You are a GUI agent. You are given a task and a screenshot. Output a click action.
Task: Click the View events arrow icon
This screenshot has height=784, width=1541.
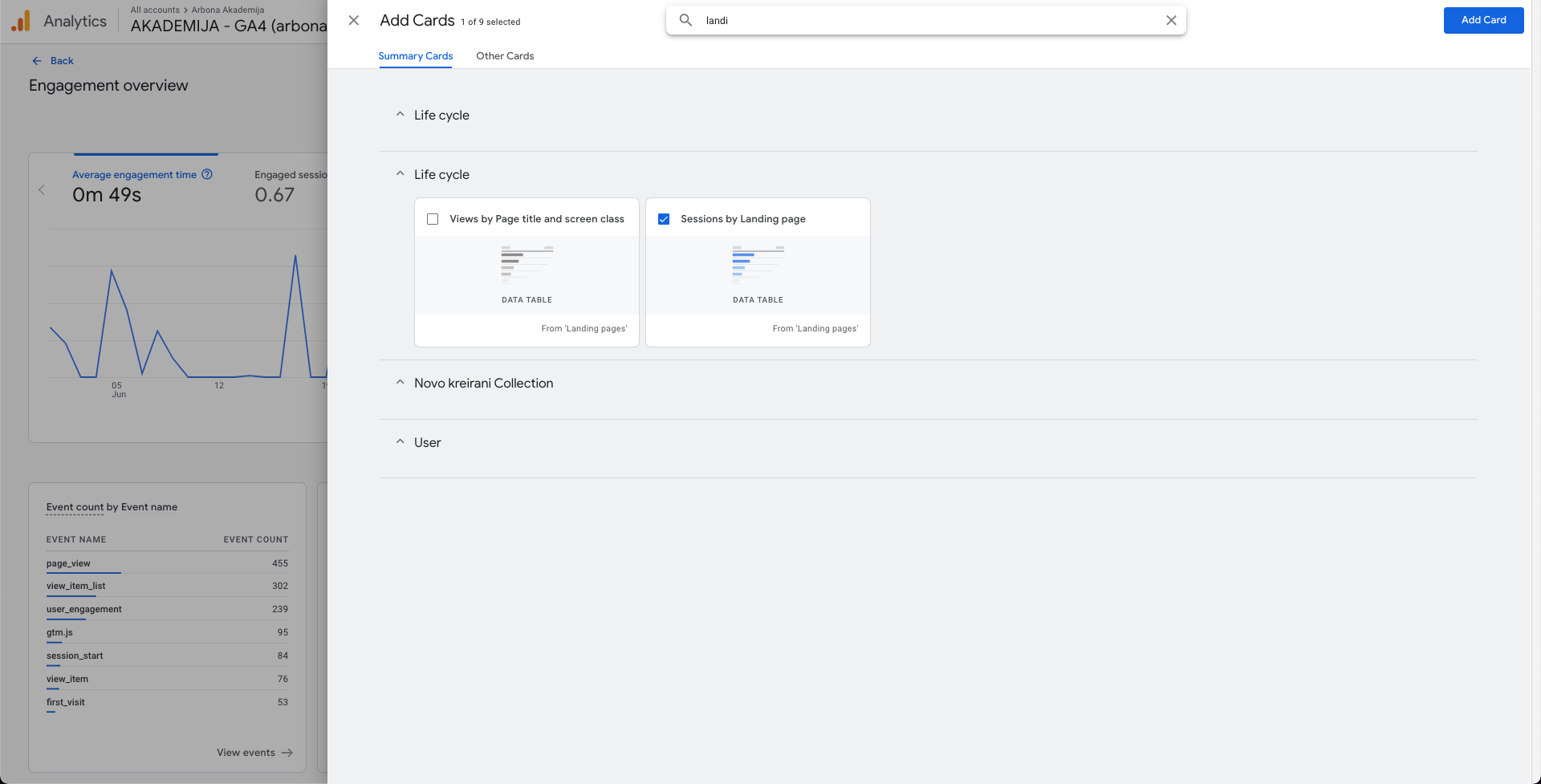pyautogui.click(x=287, y=753)
